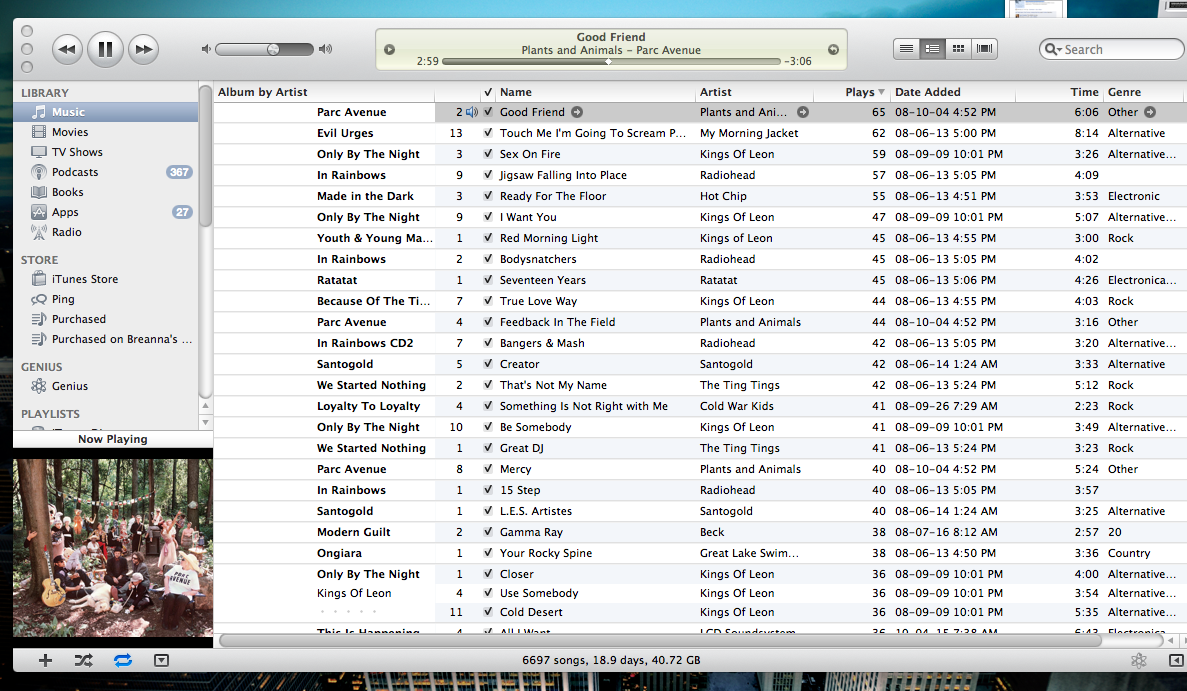Click the Genius atom icon in status bar
The image size is (1187, 691).
[x=1139, y=661]
